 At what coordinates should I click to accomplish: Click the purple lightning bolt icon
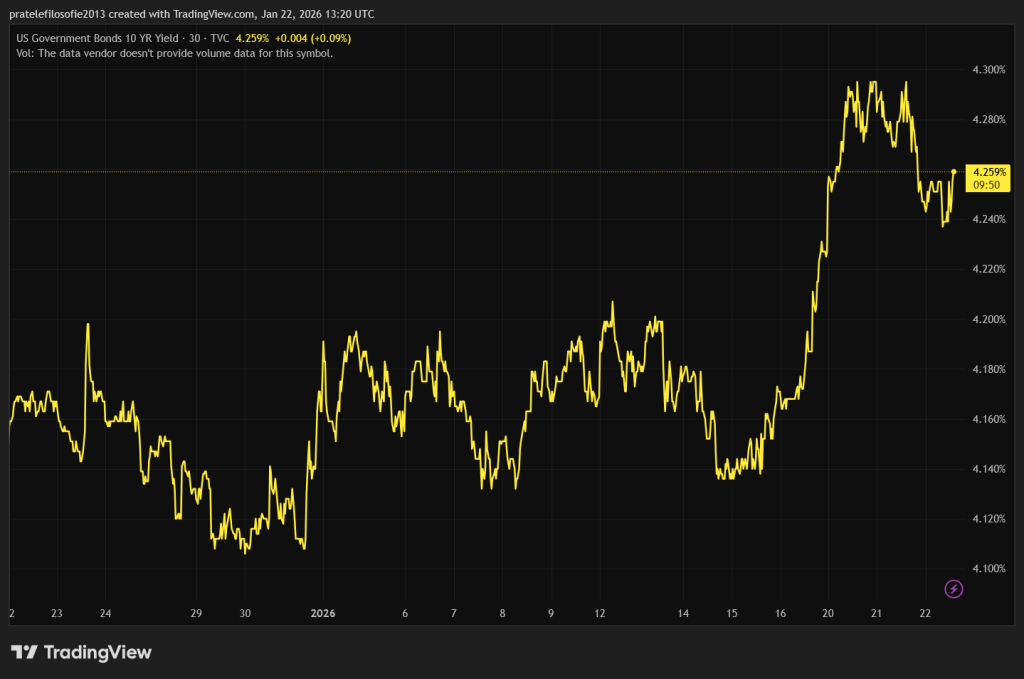[x=954, y=588]
